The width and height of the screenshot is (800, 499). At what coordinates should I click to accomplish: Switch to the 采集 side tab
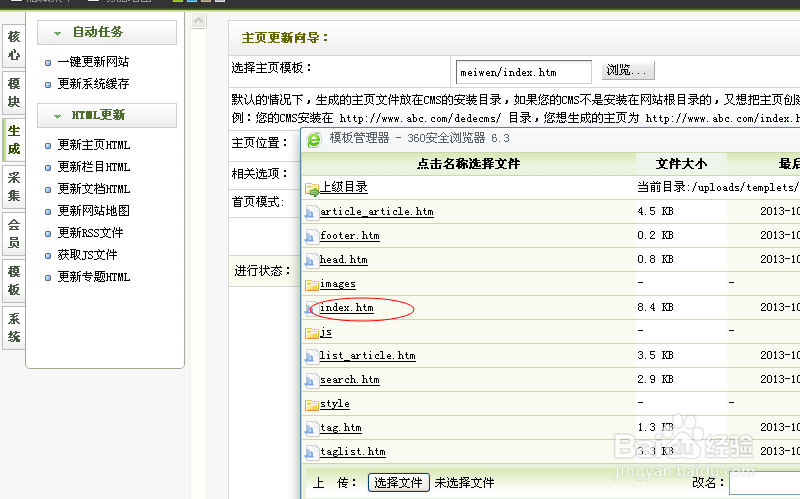tap(14, 187)
